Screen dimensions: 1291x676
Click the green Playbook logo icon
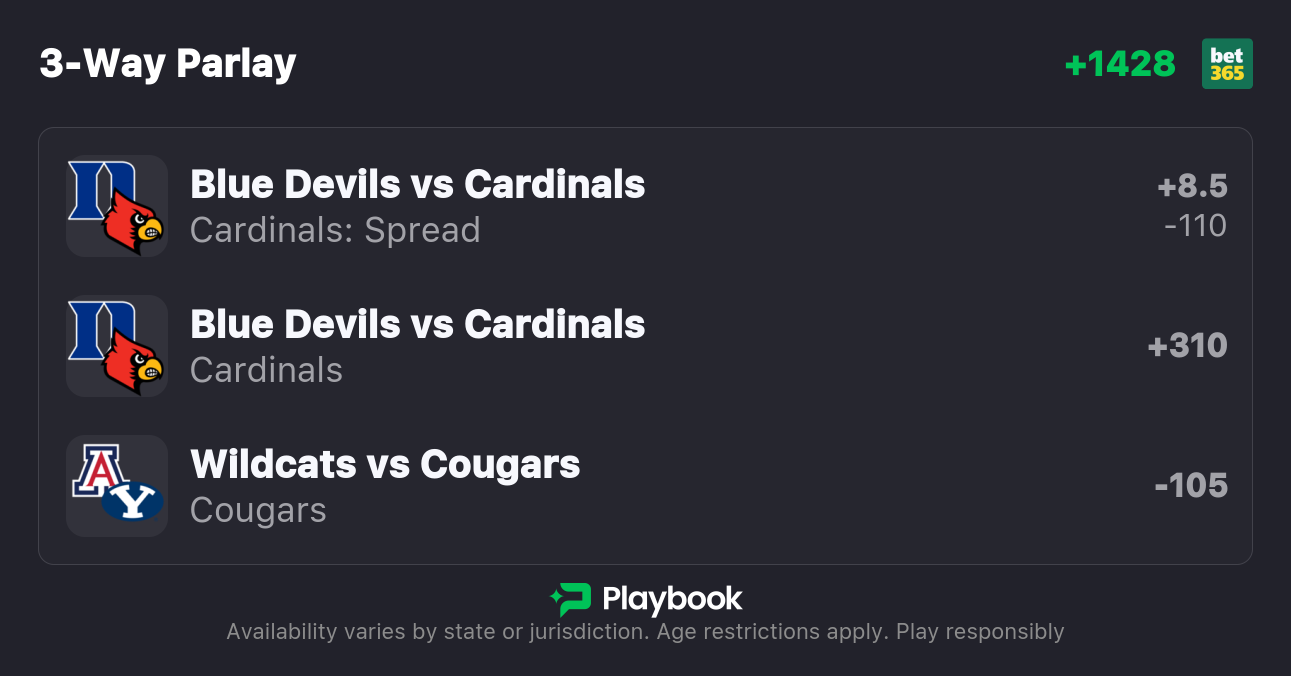point(571,599)
